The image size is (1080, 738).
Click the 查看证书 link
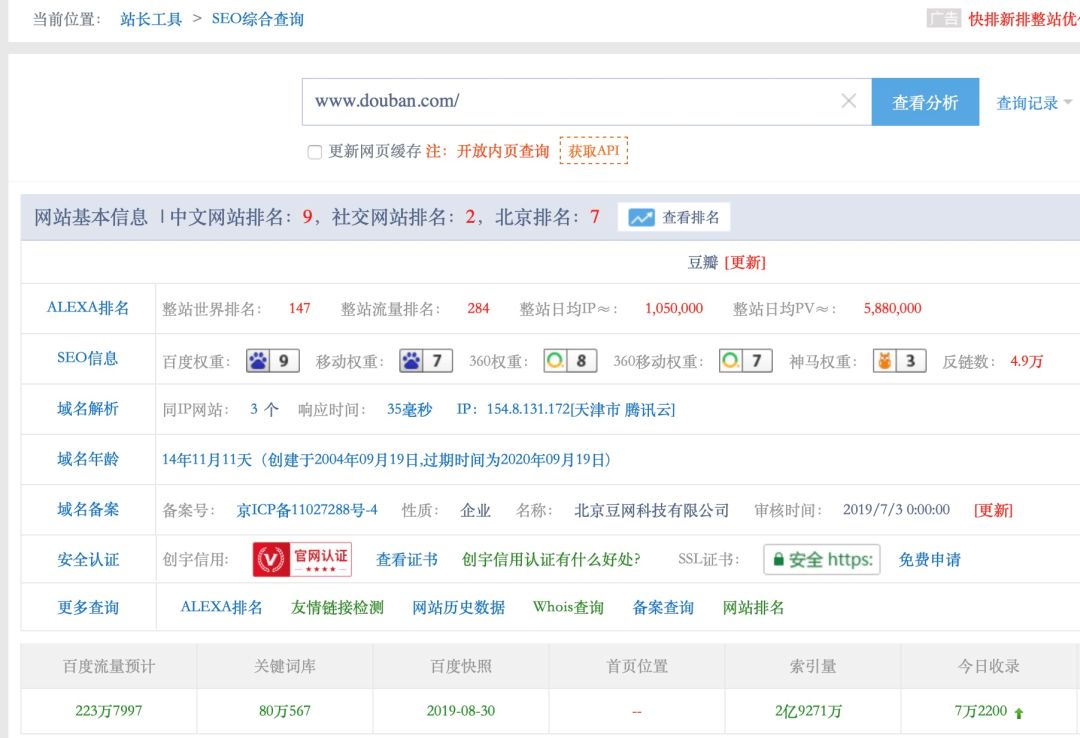click(x=406, y=559)
